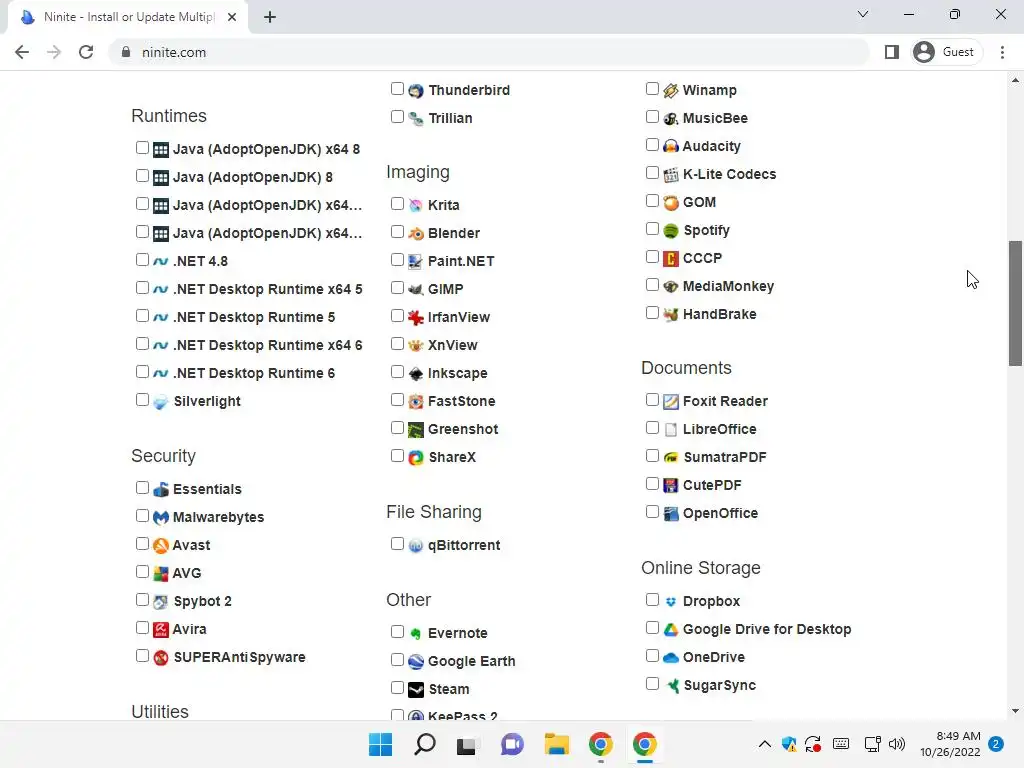Click the CCCP icon
This screenshot has height=768, width=1024.
point(671,259)
